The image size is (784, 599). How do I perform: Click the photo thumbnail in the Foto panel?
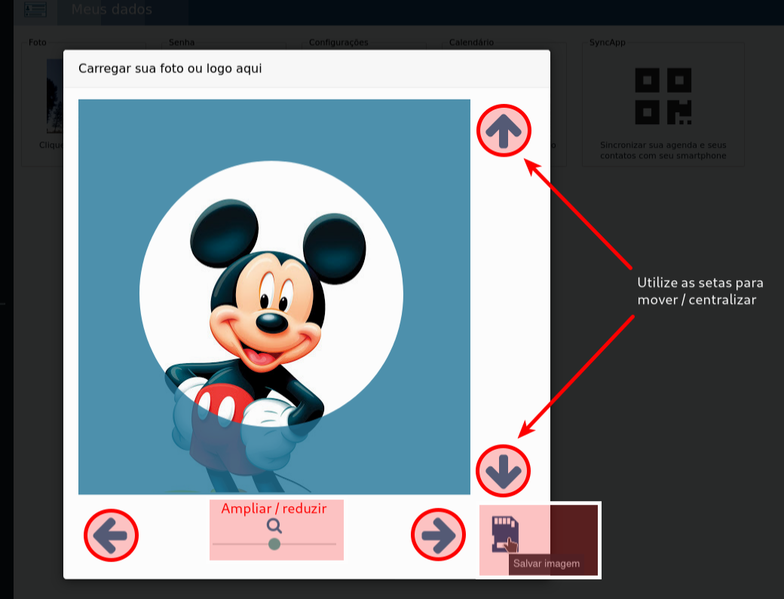tap(54, 96)
